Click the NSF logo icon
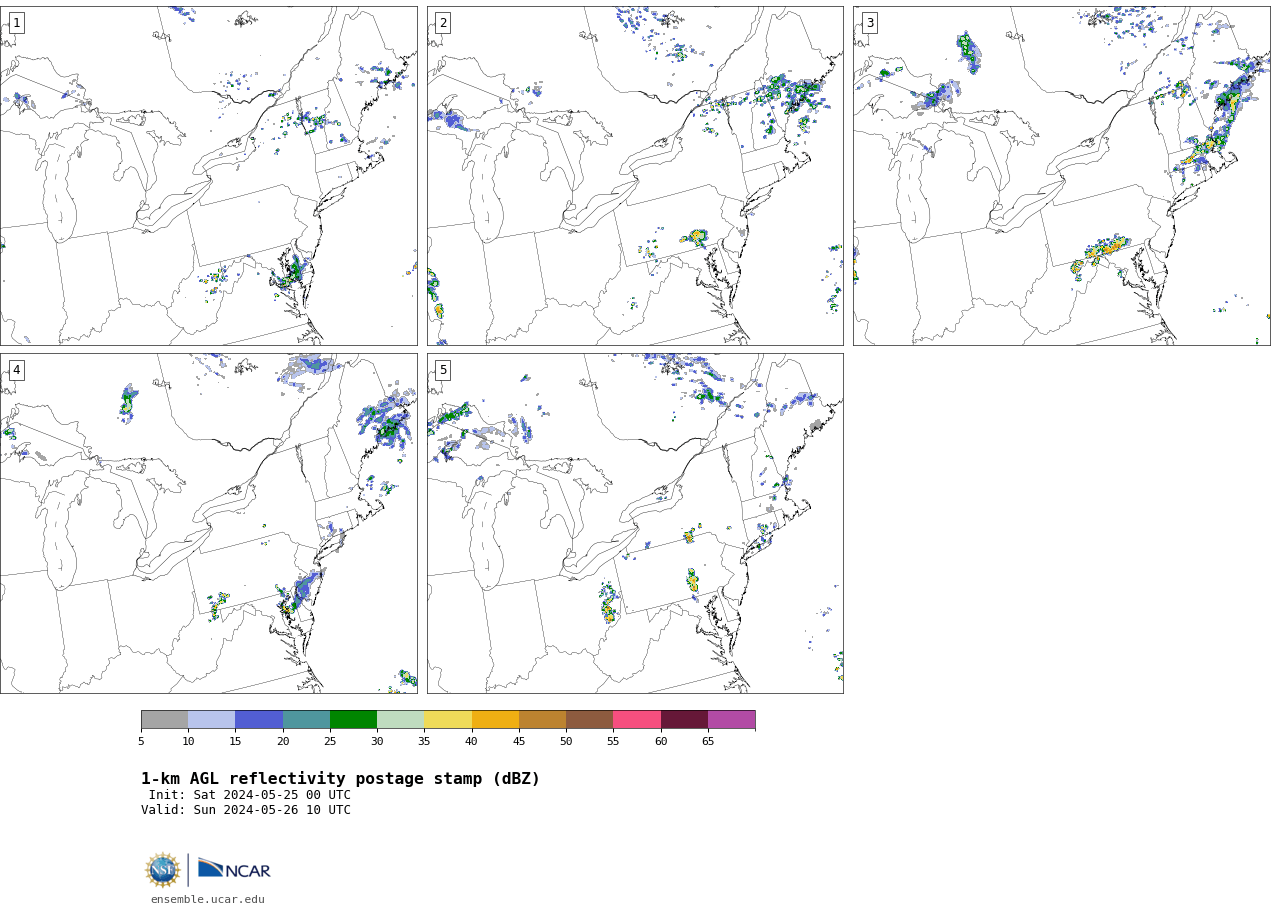The height and width of the screenshot is (910, 1280). coord(163,870)
